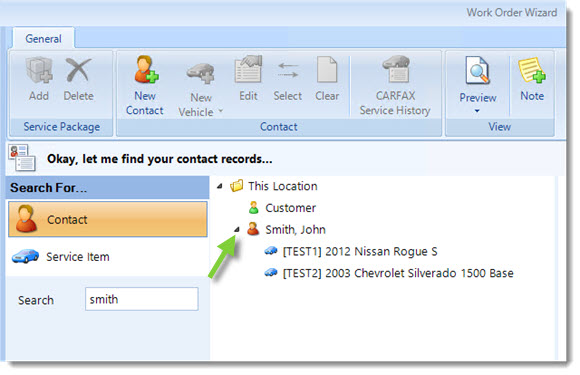Click the contact records icon beside wizard message
The image size is (580, 375).
pyautogui.click(x=22, y=158)
